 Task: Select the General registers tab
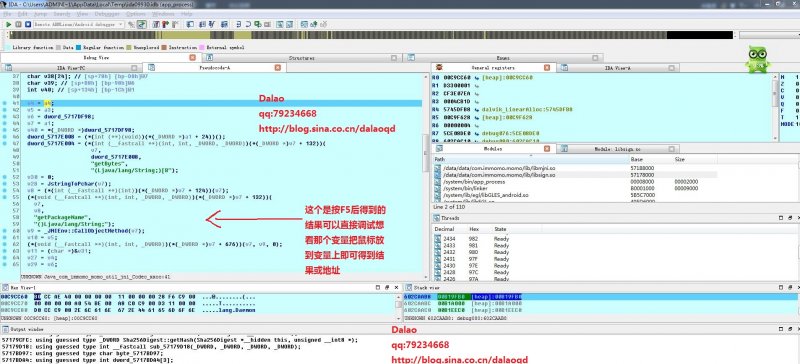492,67
